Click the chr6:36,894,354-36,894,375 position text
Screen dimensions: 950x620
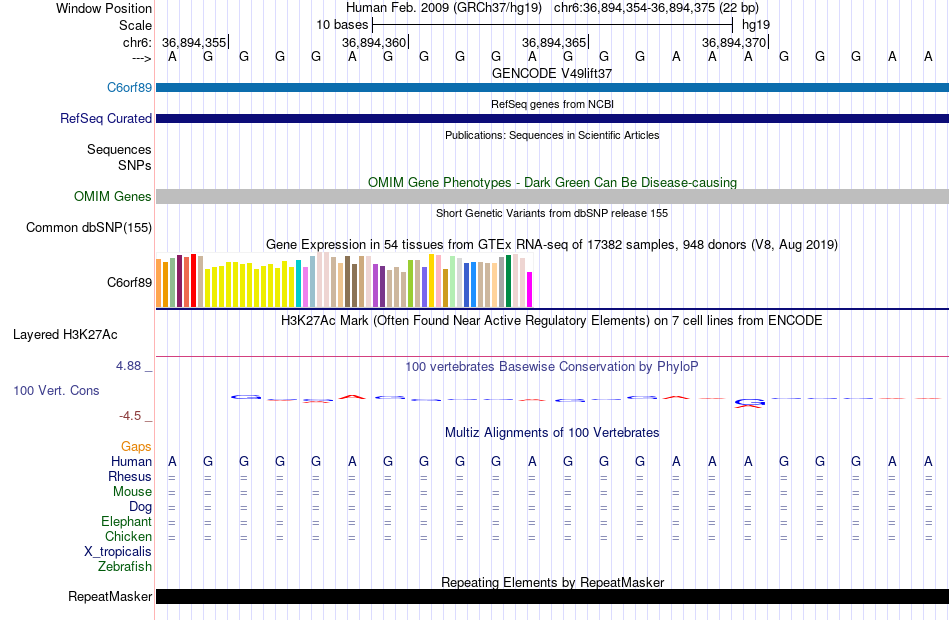(656, 8)
